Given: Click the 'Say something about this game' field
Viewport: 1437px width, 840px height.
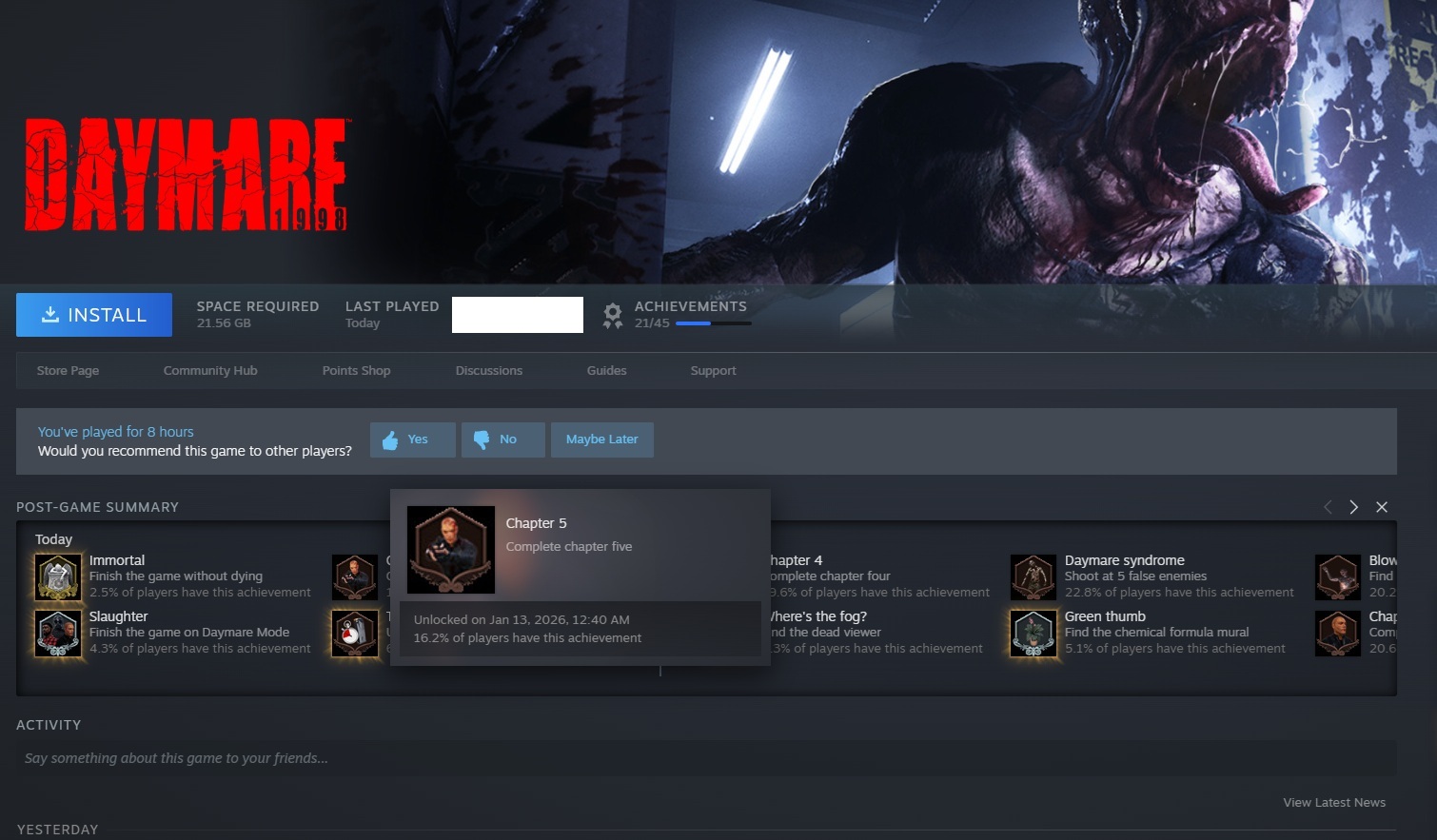Looking at the screenshot, I should (x=706, y=758).
